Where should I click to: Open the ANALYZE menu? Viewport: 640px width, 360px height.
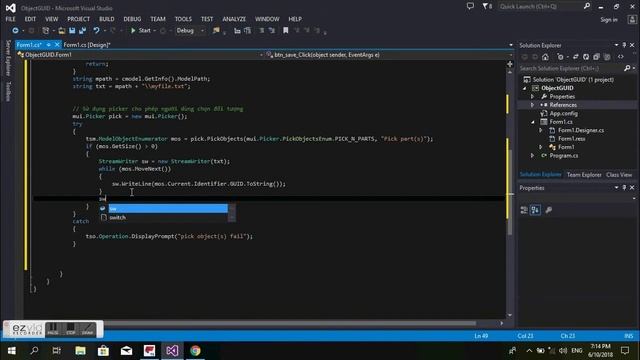click(x=234, y=19)
